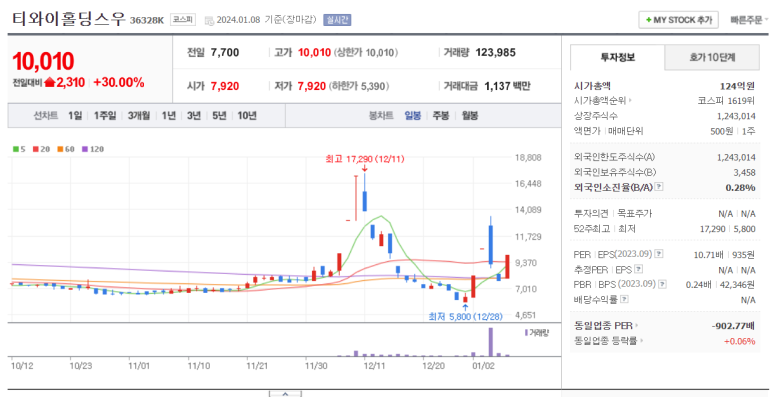Screen dimensions: 773x397
Task: Switch to the 투자정보 tab
Action: pyautogui.click(x=617, y=57)
